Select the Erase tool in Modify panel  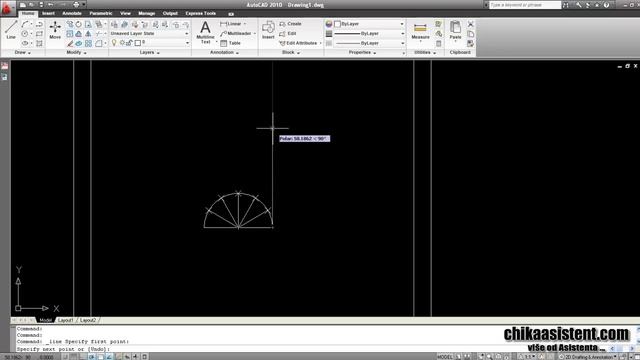[70, 43]
